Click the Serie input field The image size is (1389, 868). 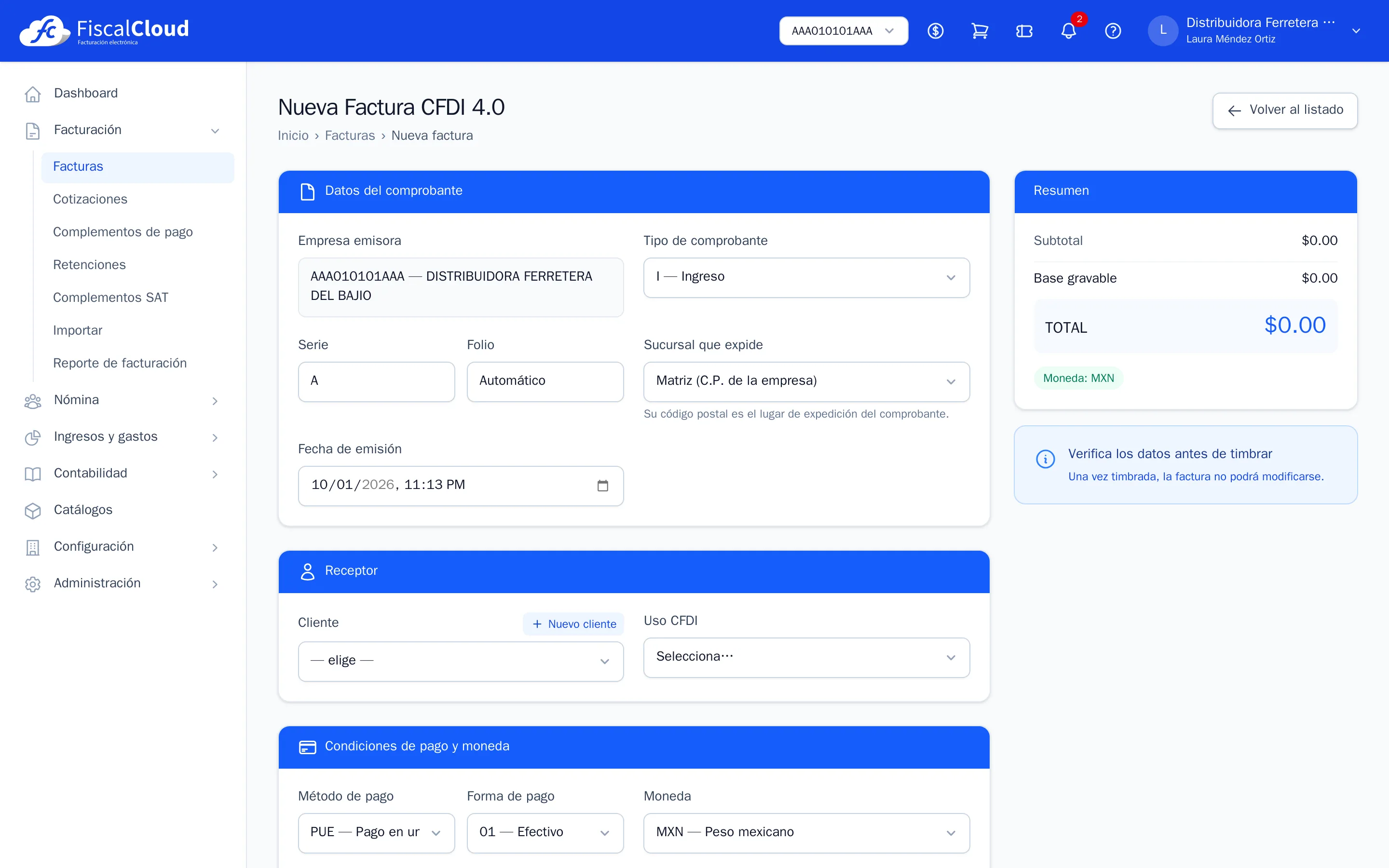click(x=376, y=381)
